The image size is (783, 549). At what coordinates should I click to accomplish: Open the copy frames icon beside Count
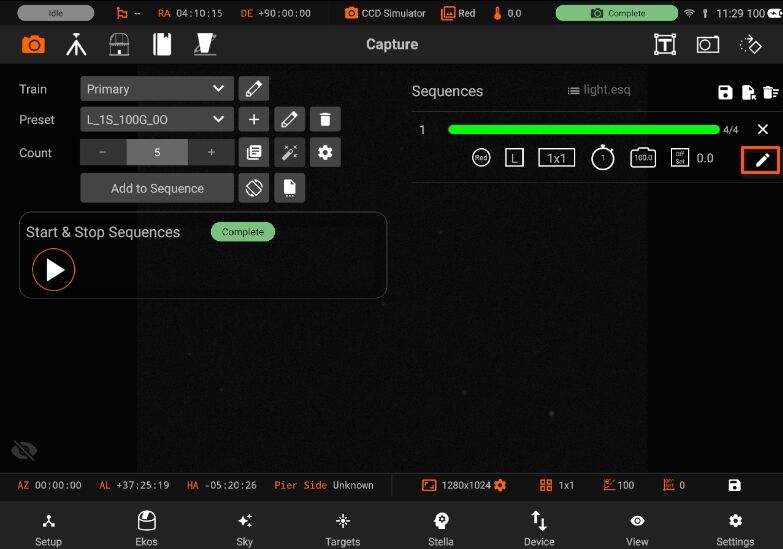(x=254, y=152)
